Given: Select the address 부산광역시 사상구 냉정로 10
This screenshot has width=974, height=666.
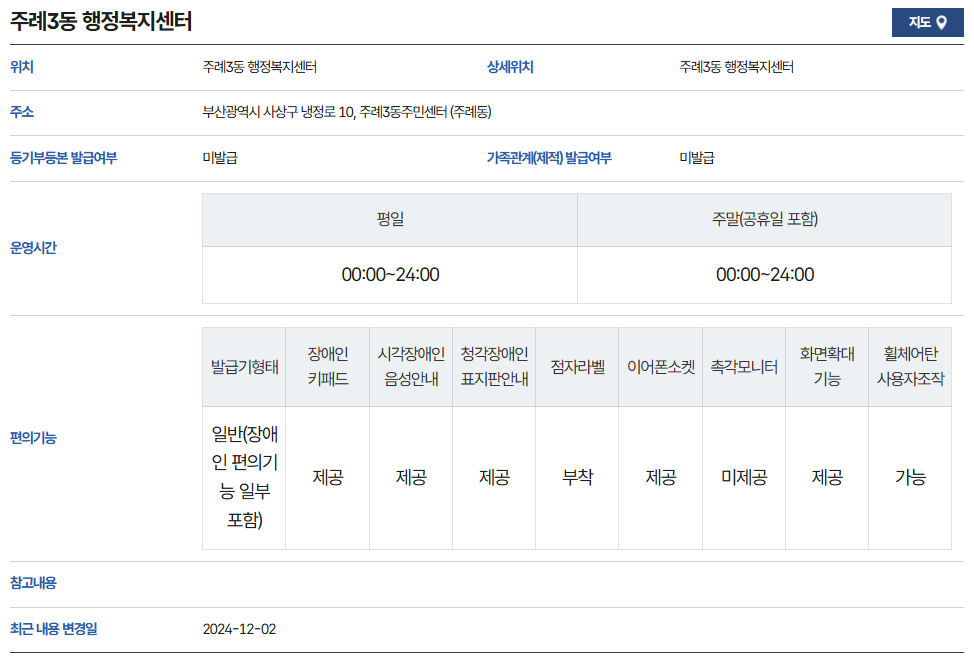Looking at the screenshot, I should pyautogui.click(x=300, y=108).
